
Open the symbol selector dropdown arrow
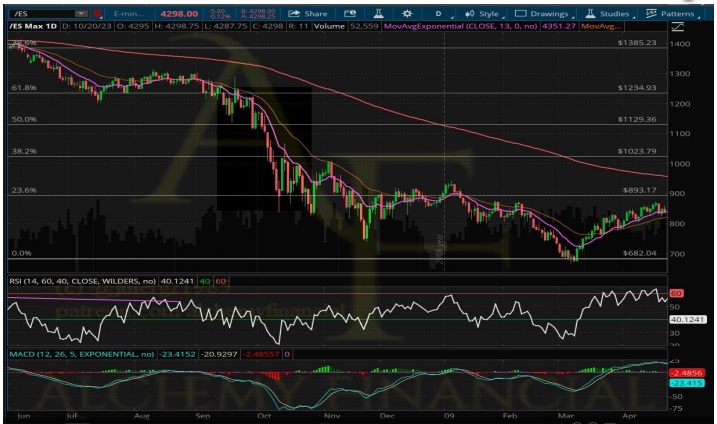click(81, 14)
